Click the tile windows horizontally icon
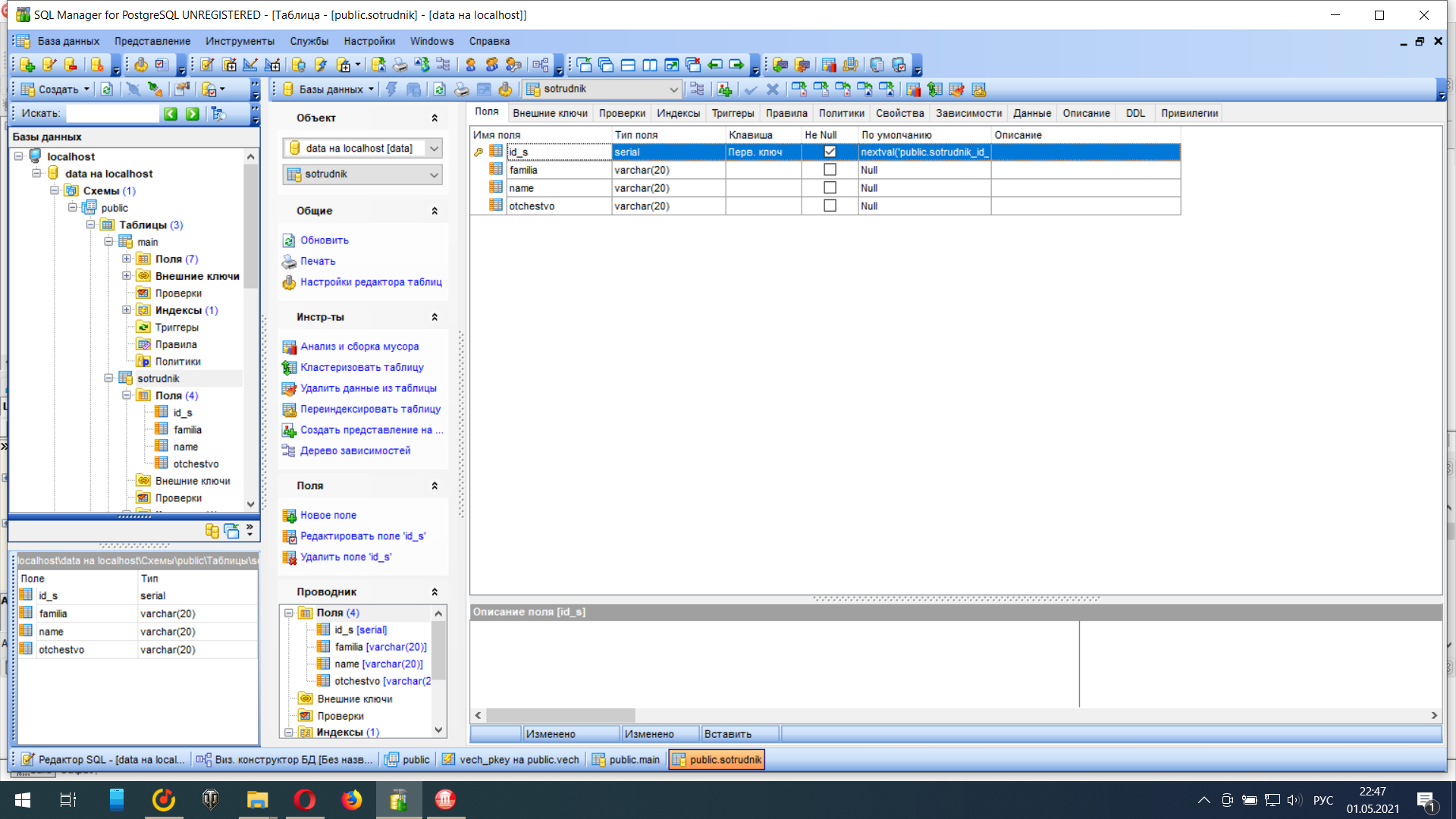The image size is (1456, 819). click(x=628, y=65)
